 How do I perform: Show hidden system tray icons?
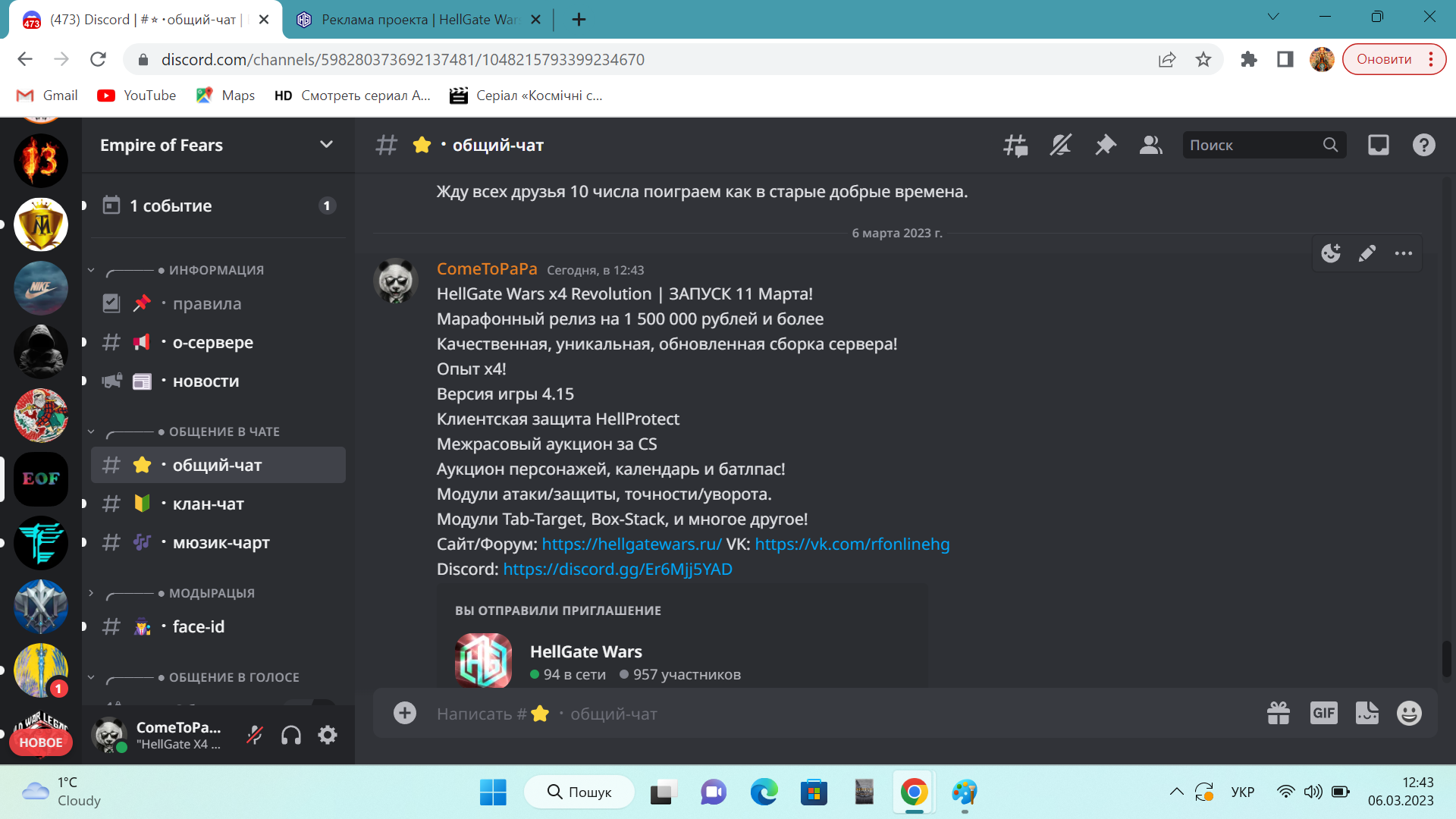point(1176,792)
